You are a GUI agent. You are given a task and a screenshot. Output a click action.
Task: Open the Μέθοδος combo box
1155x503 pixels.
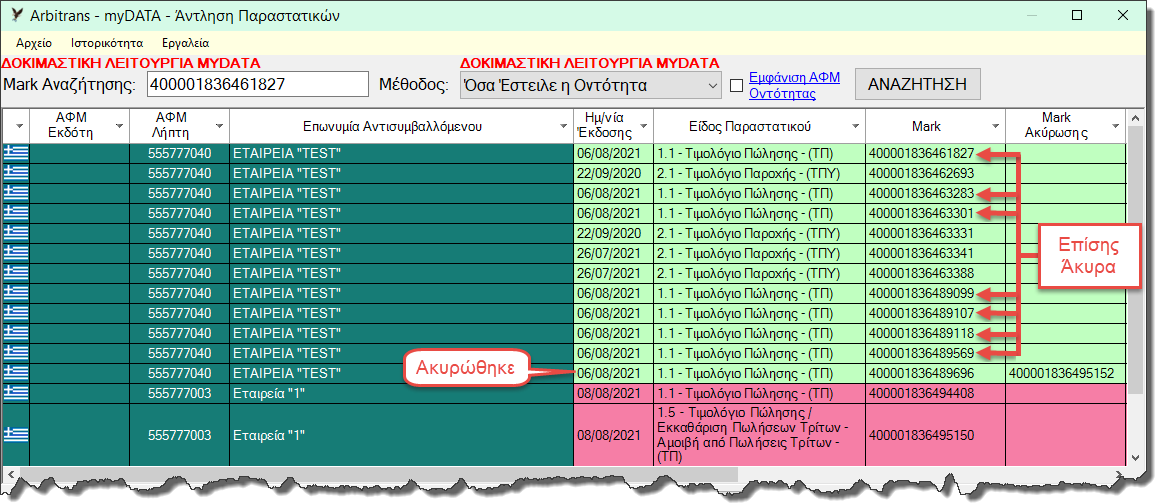pos(591,85)
